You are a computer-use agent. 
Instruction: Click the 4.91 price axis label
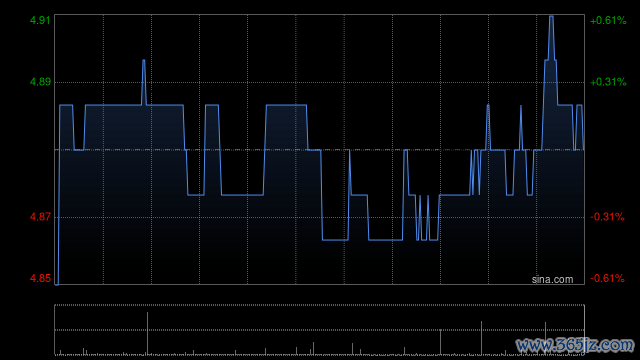[40, 20]
